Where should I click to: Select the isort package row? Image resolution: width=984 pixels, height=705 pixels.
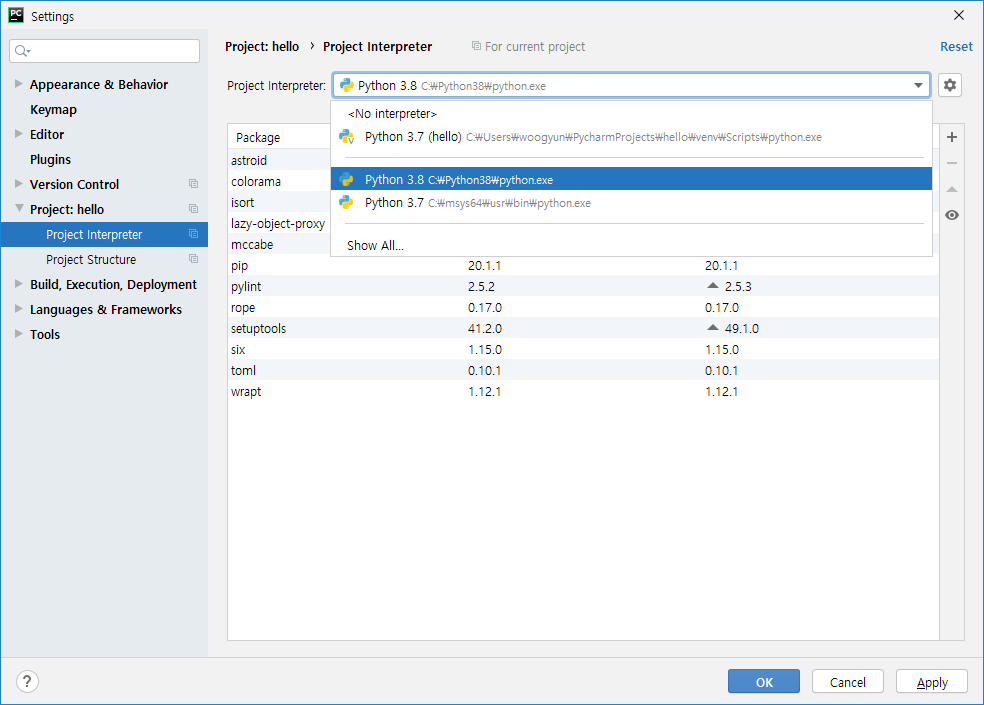[279, 202]
